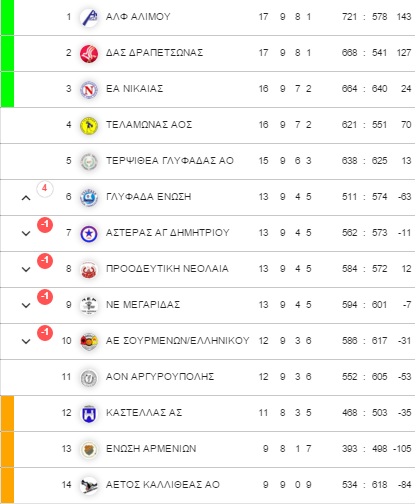Click the ΚΑΣΤΕΛΛΑΣ ΑΣ blue castle logo
The image size is (420, 504).
pyautogui.click(x=89, y=414)
